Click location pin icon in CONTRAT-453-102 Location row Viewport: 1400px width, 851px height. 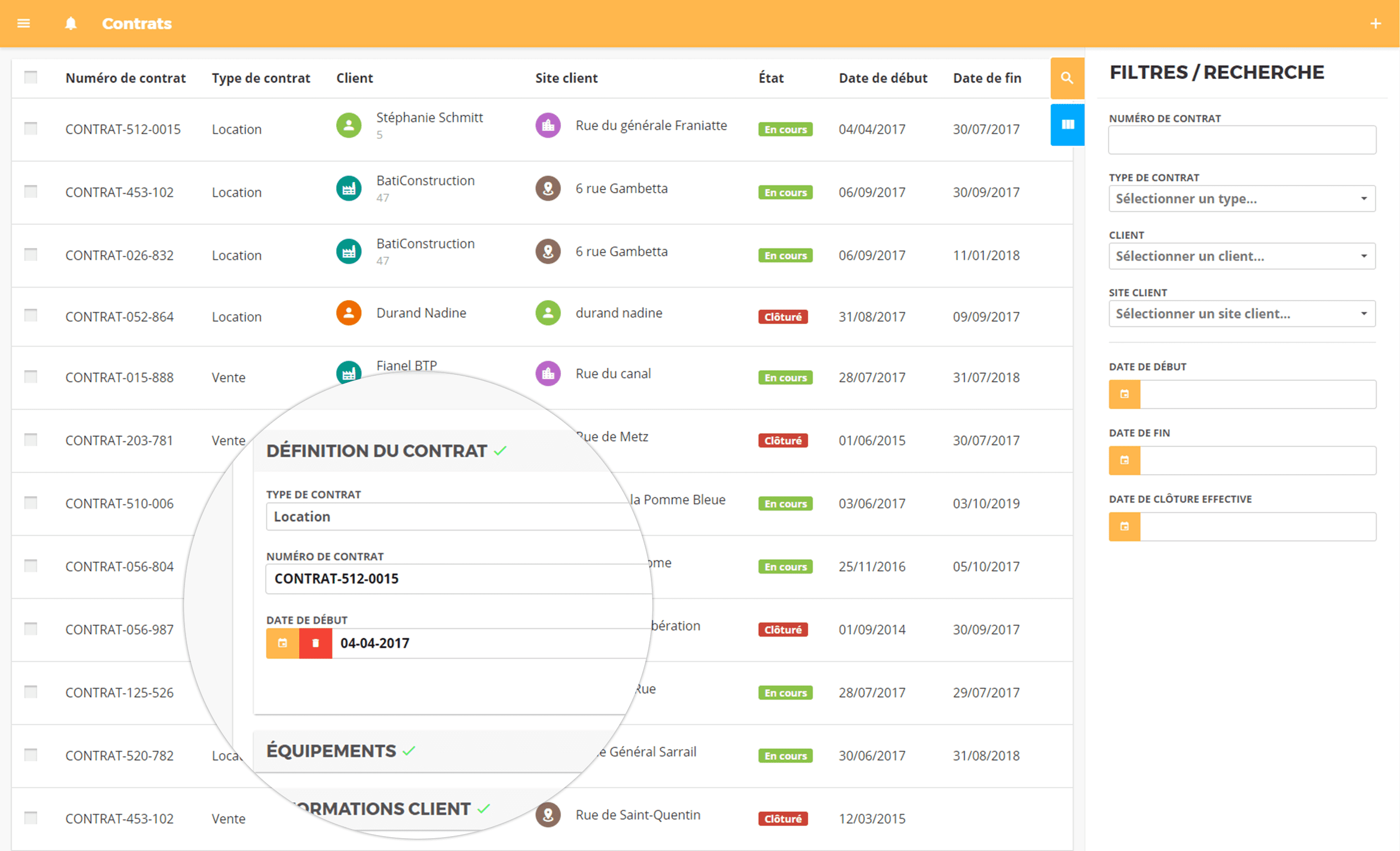pos(548,188)
